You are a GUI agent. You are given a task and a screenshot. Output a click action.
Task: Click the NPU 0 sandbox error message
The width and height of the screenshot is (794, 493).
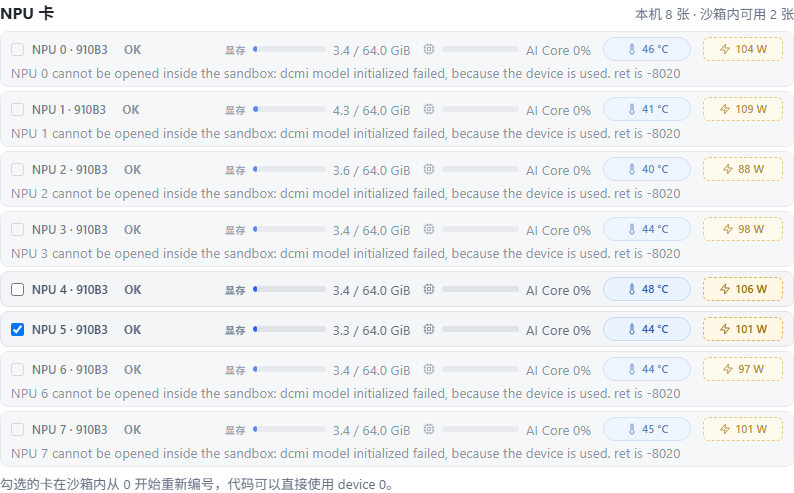click(345, 73)
